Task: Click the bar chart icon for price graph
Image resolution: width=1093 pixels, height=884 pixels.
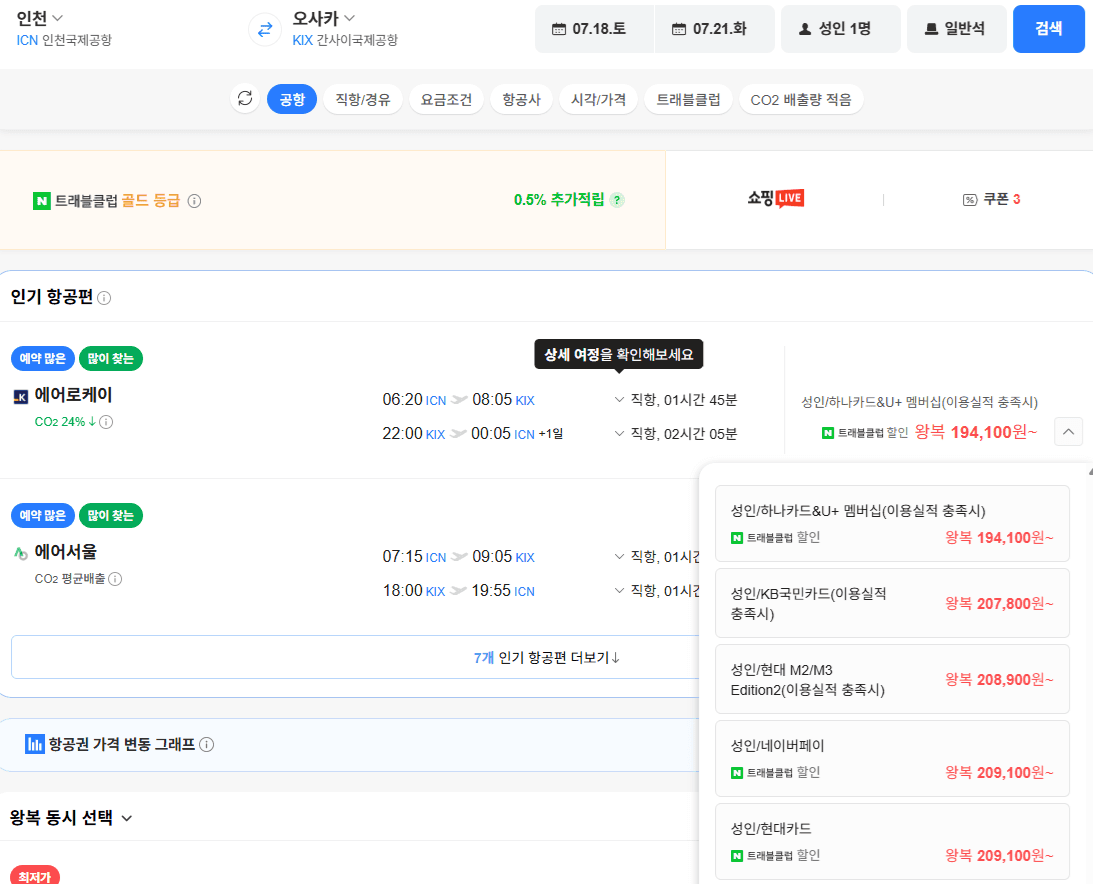Action: coord(35,744)
